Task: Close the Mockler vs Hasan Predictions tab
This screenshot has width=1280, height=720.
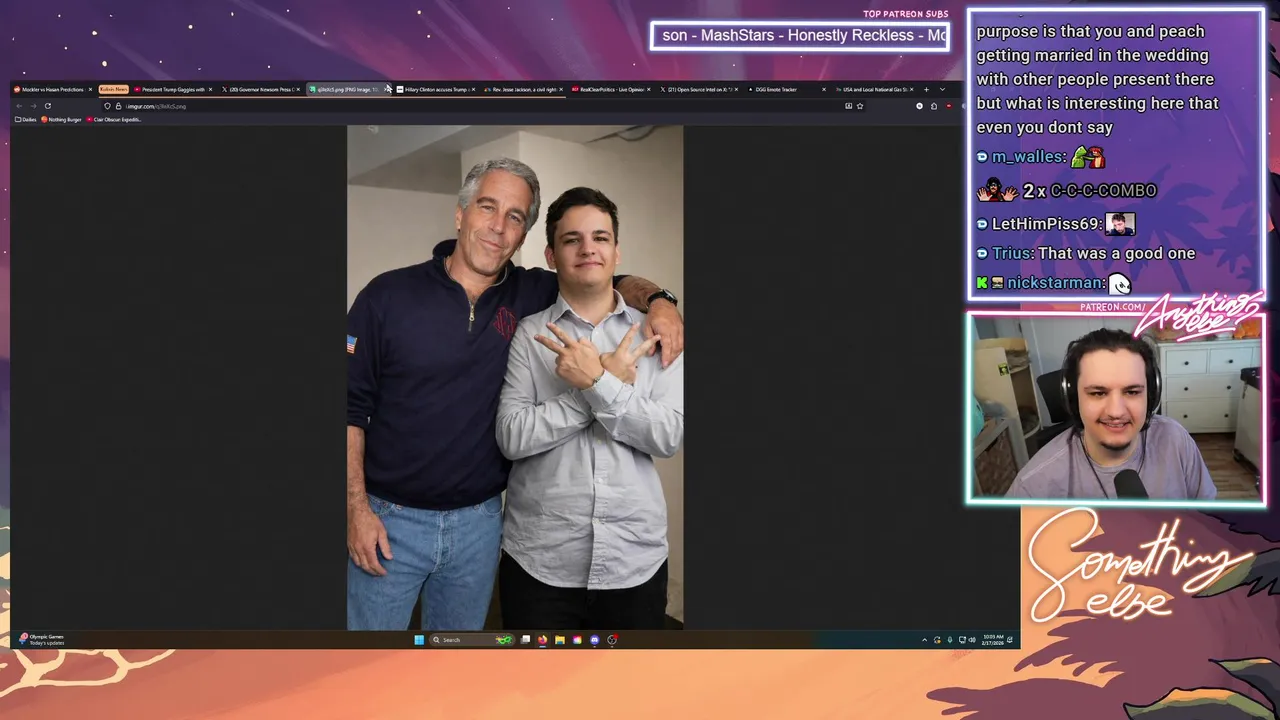Action: tap(90, 89)
